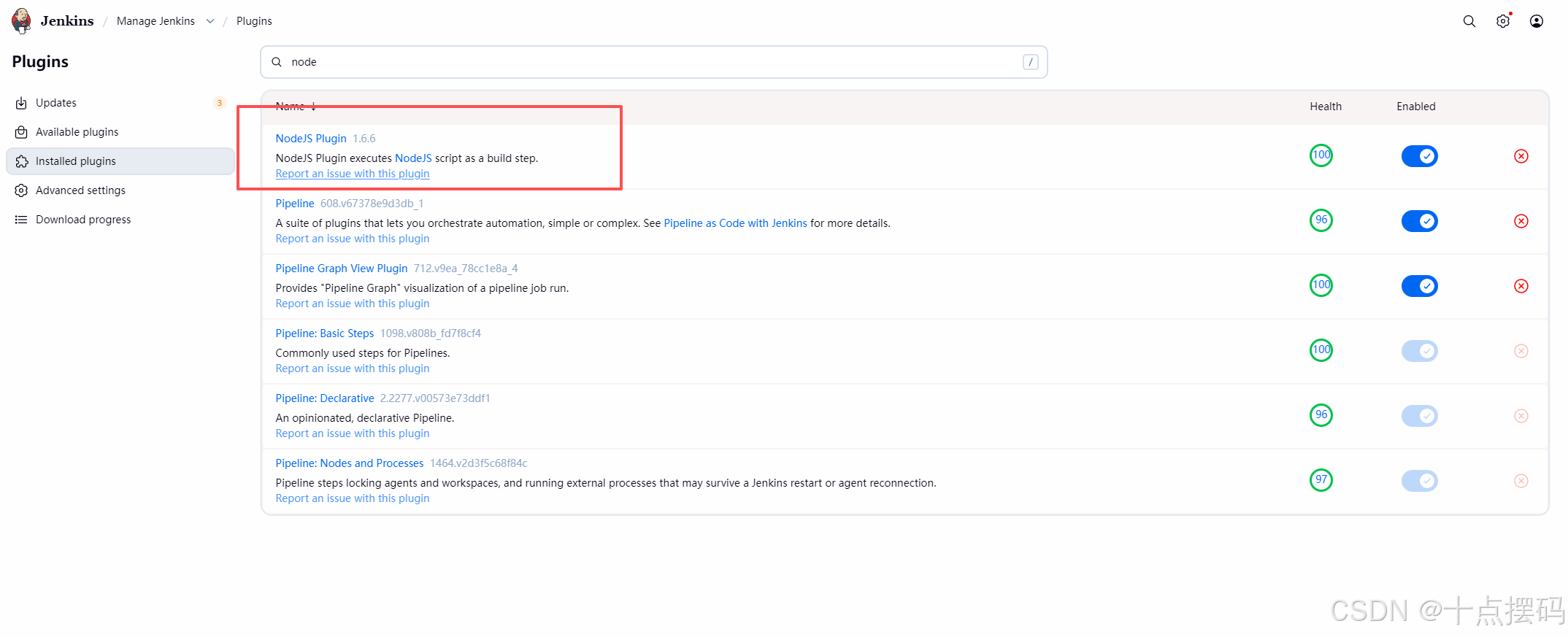Focus the plugin search field containing node
This screenshot has height=637, width=1568.
click(x=654, y=62)
